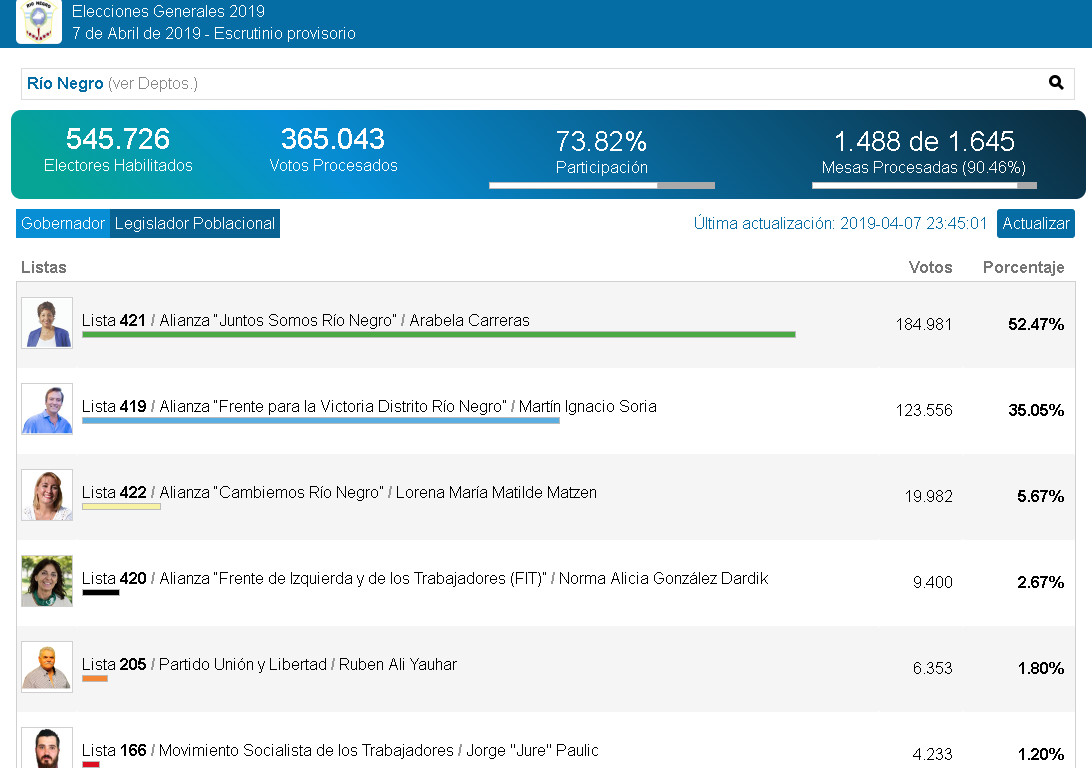
Task: Click Arabela Carreras candidate photo
Action: [x=47, y=323]
